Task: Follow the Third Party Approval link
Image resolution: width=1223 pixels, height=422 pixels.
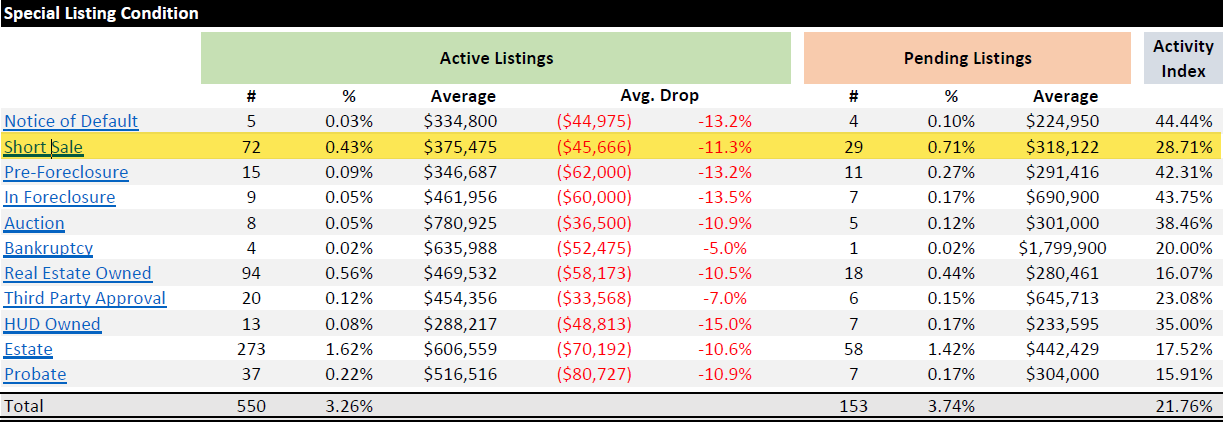Action: (85, 298)
